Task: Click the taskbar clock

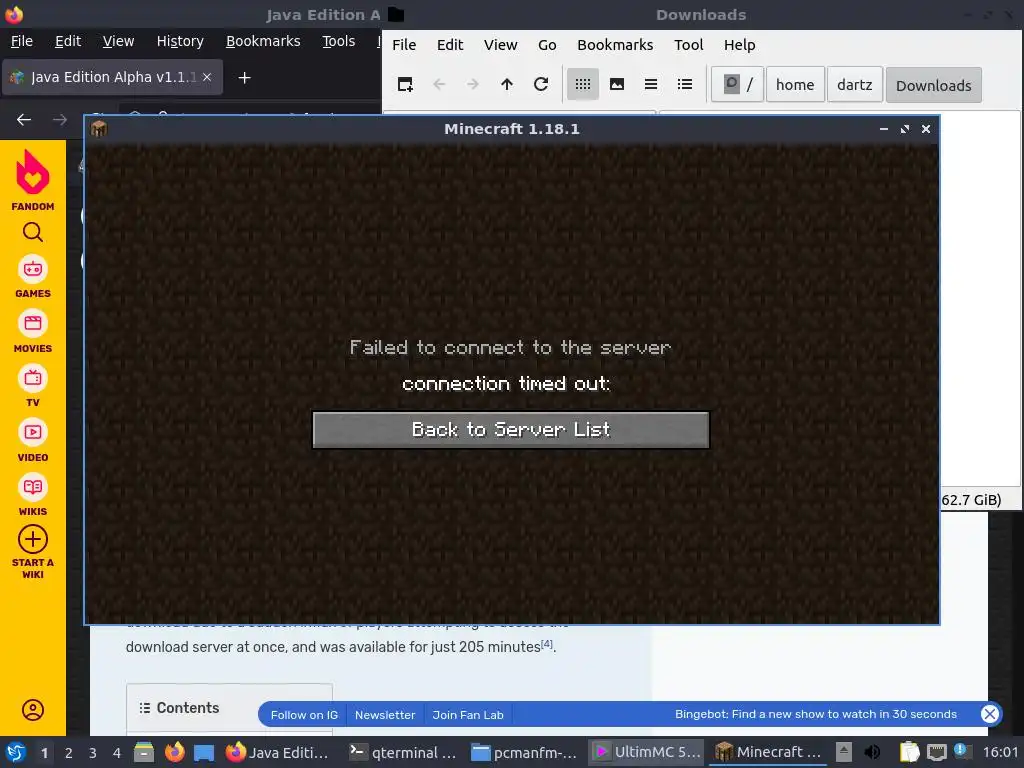Action: tap(1000, 752)
